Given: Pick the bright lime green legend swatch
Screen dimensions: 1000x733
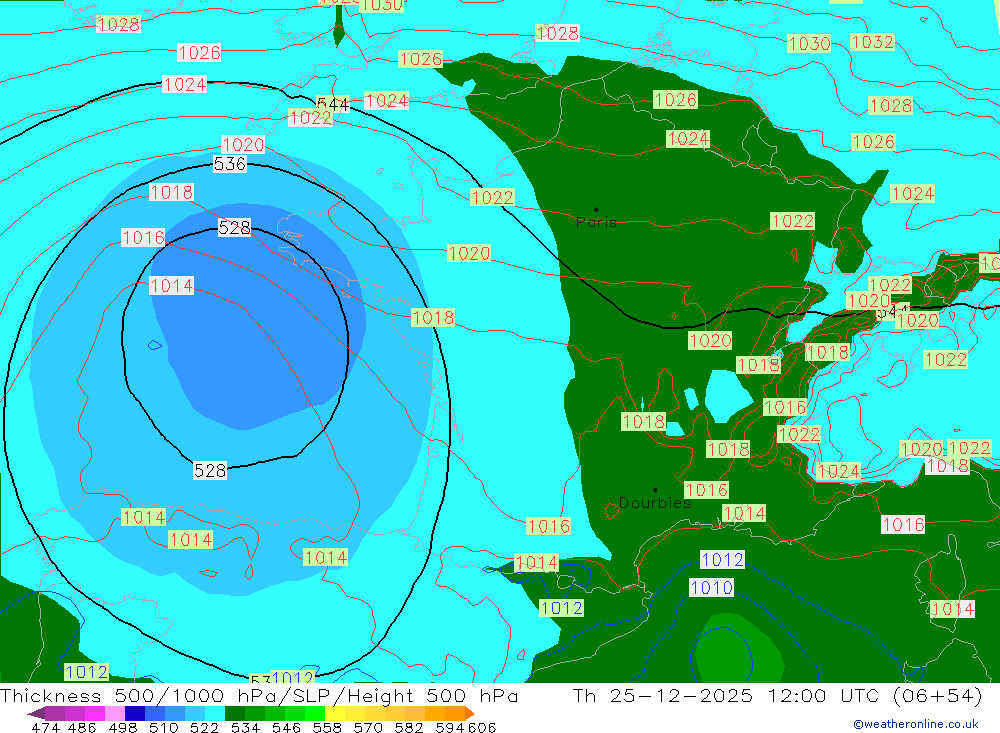Looking at the screenshot, I should 315,713.
